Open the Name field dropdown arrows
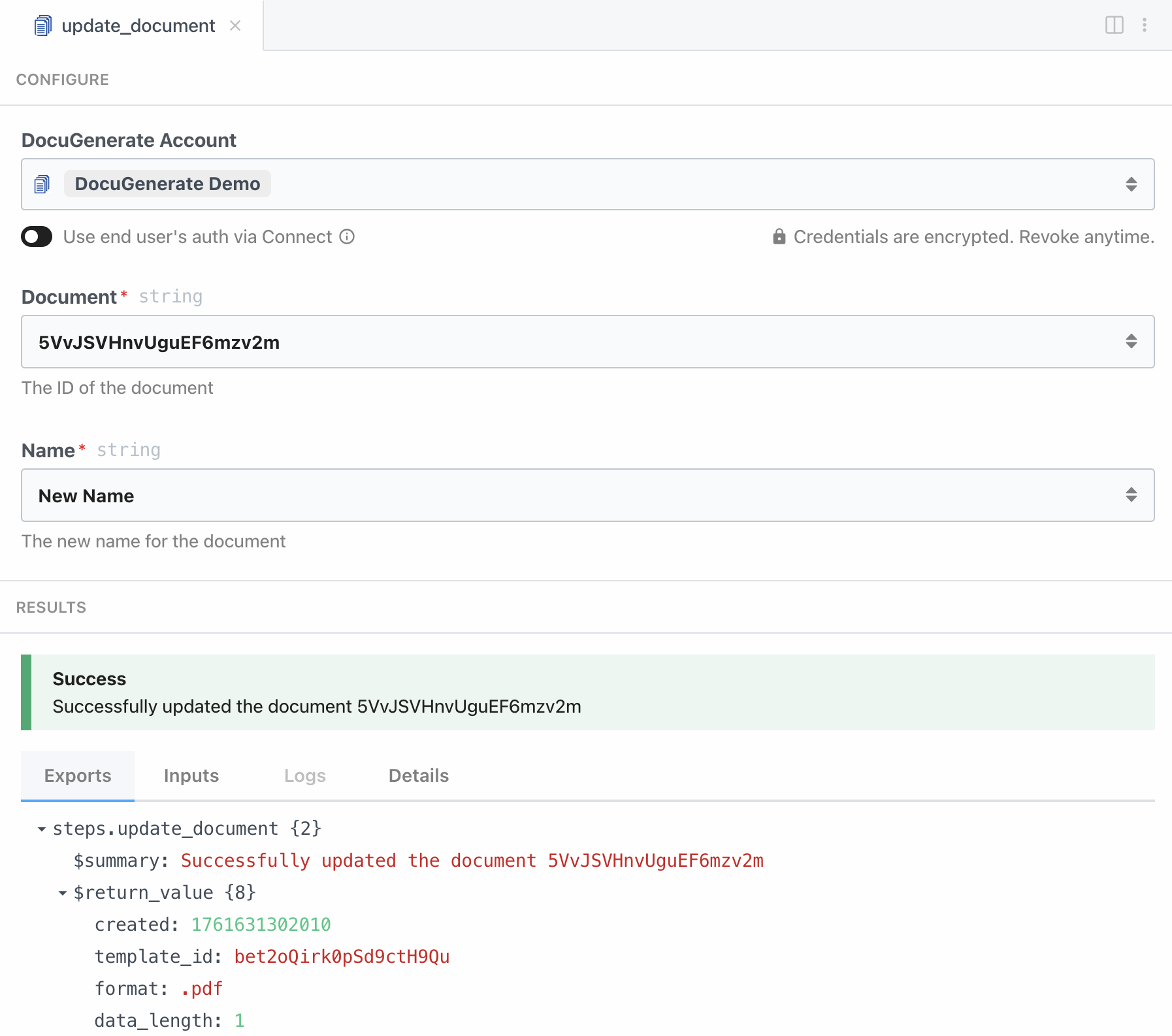Image resolution: width=1172 pixels, height=1036 pixels. 1131,494
